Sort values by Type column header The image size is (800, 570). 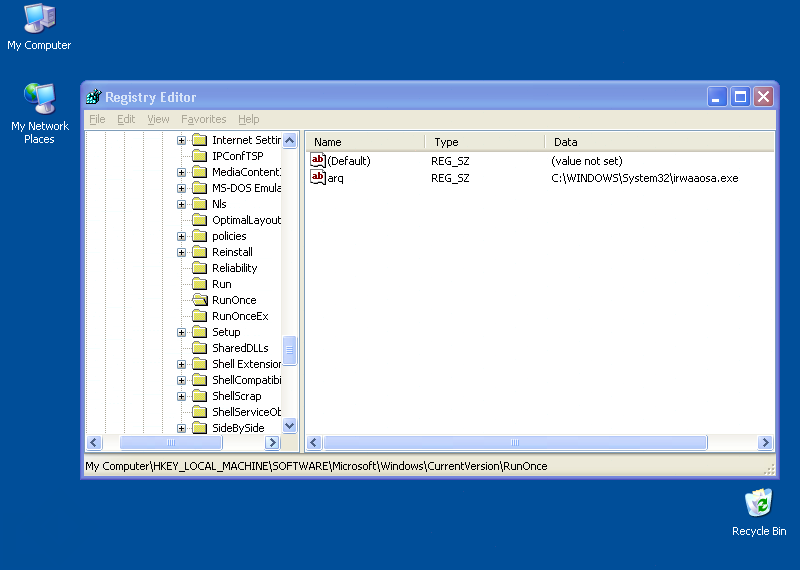485,142
